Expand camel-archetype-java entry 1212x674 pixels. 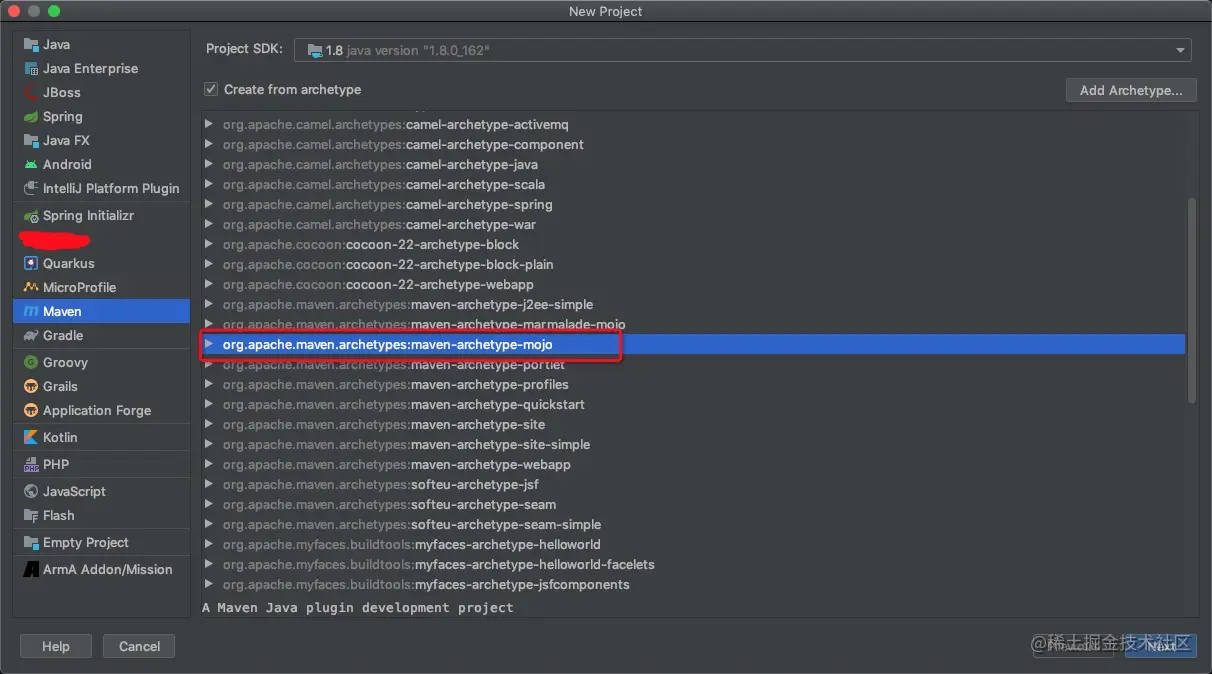coord(209,165)
